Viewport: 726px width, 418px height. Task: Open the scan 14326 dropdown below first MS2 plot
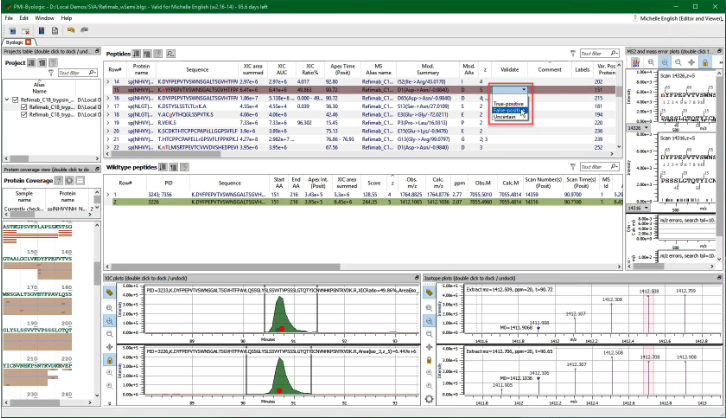tap(638, 128)
